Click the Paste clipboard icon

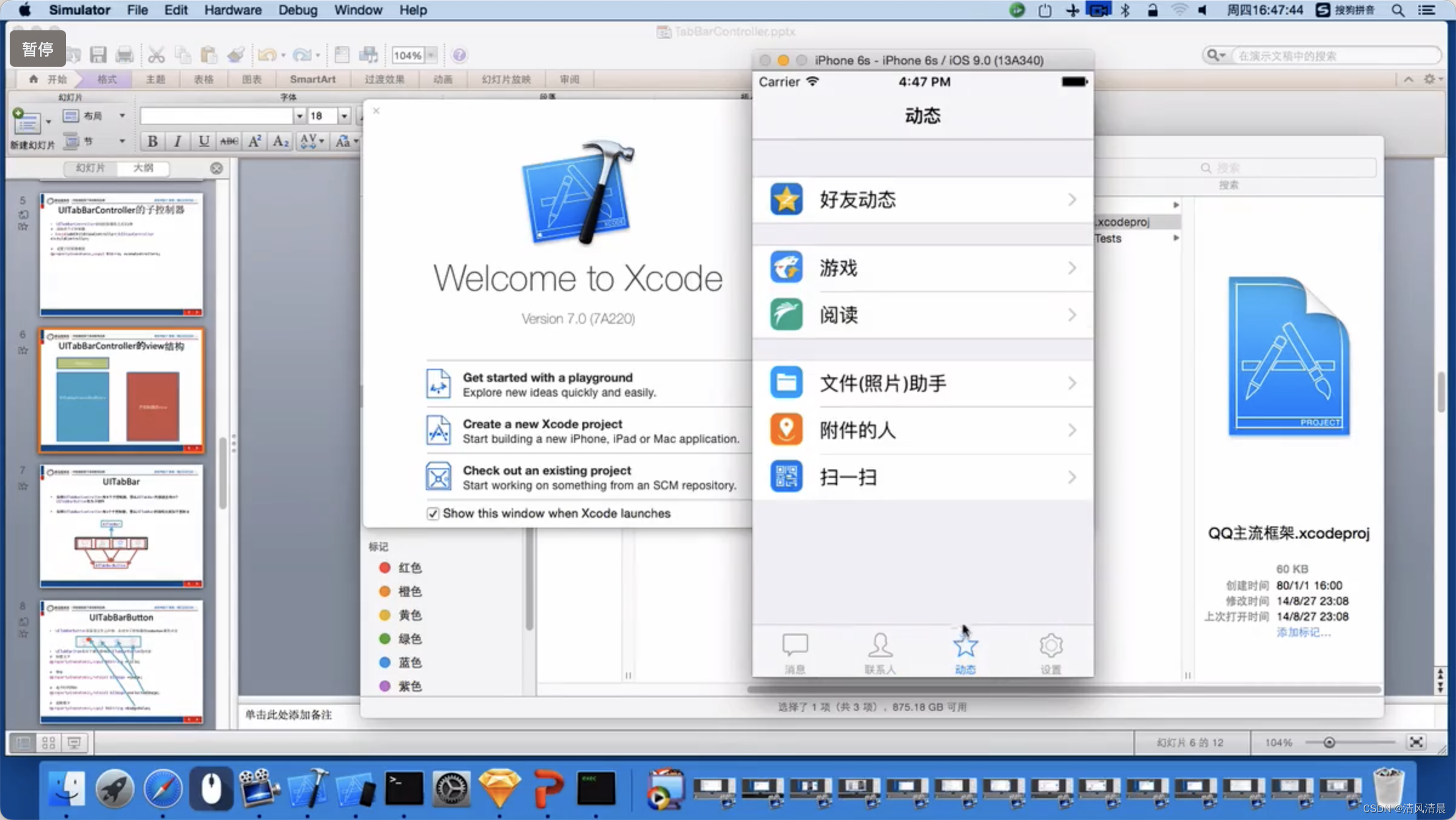209,55
